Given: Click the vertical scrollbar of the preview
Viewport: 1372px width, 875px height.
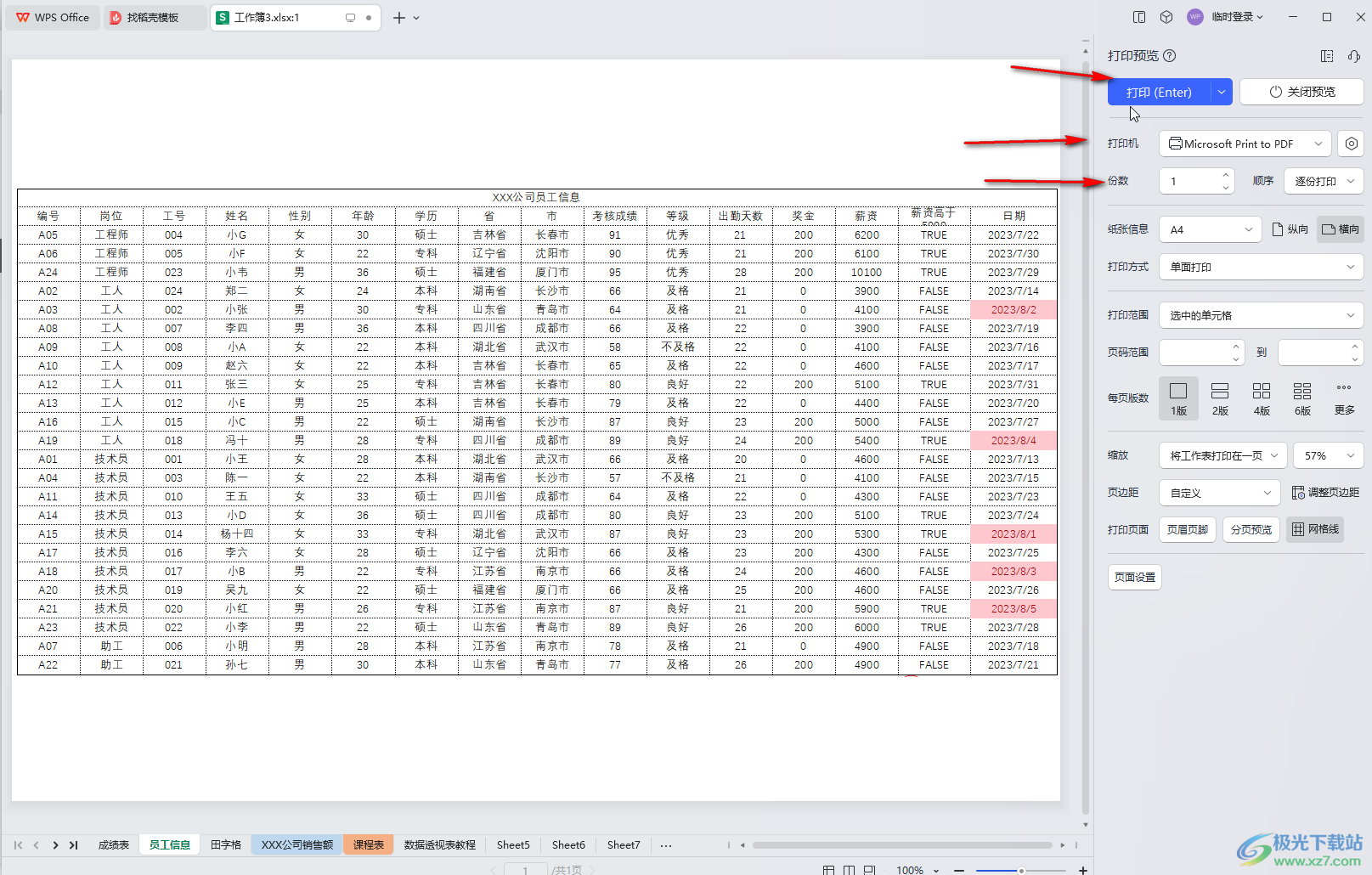Looking at the screenshot, I should pos(1085,437).
